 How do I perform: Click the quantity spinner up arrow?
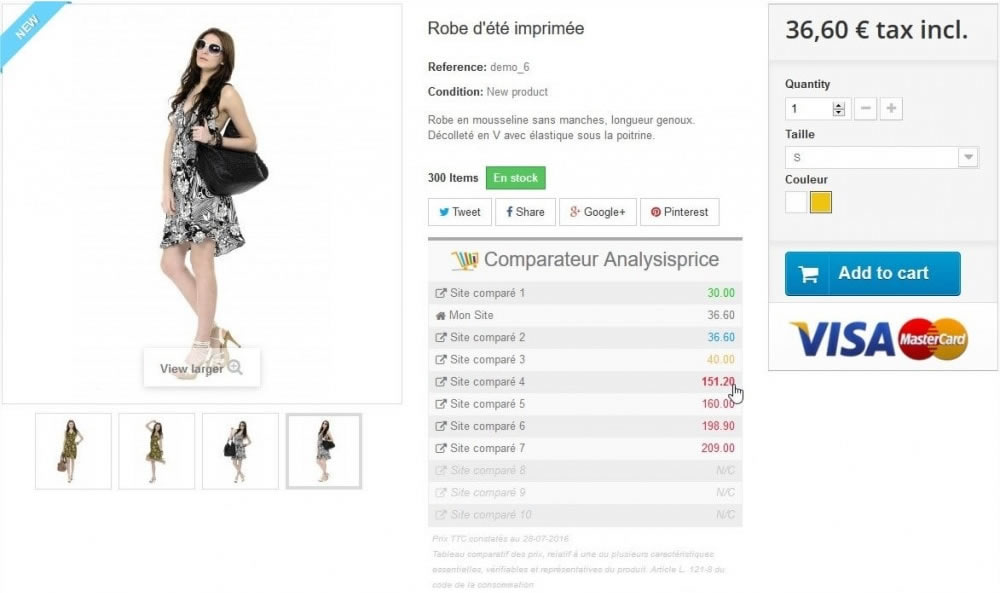pos(839,105)
